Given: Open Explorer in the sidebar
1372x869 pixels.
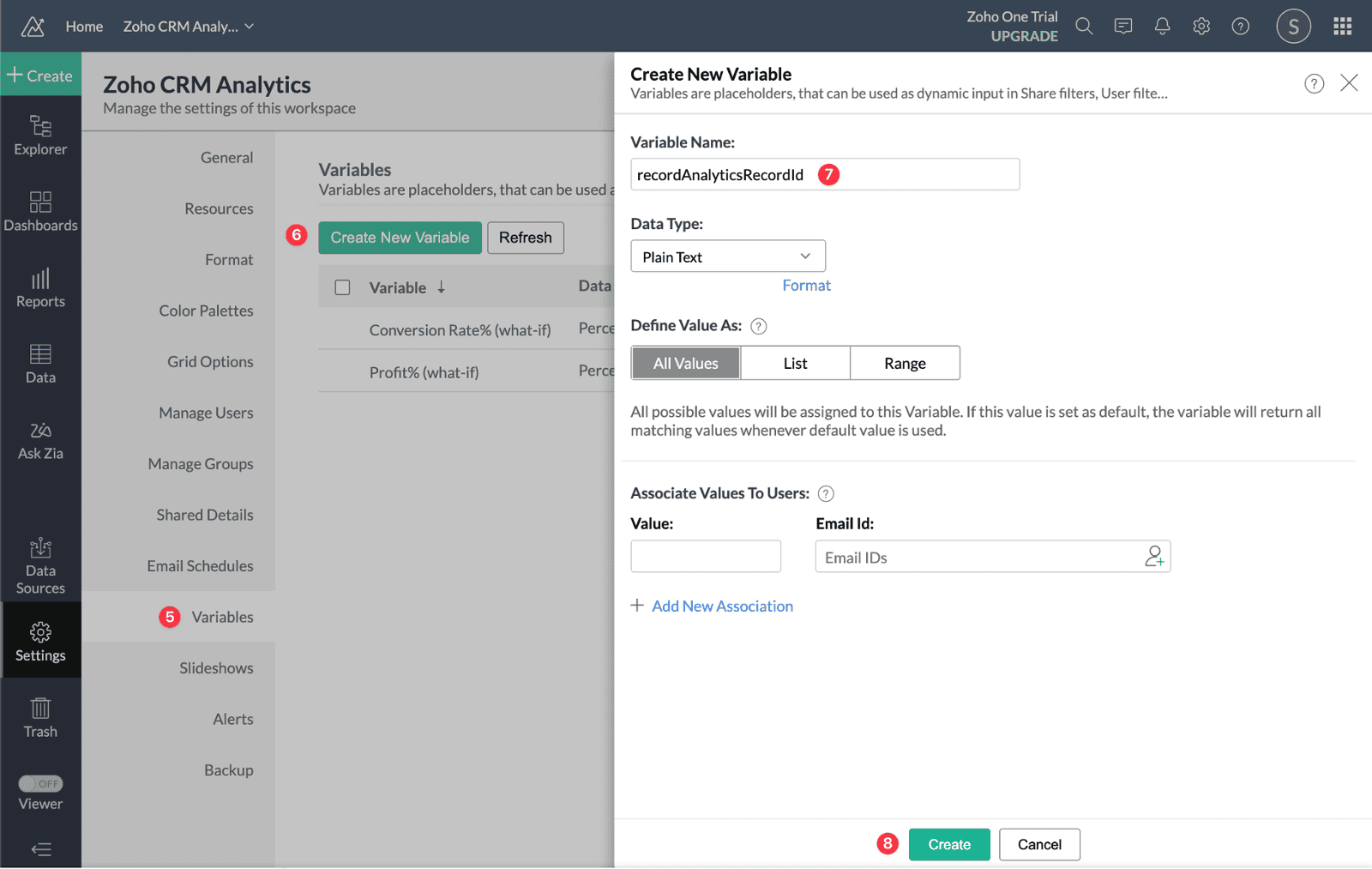Looking at the screenshot, I should [x=40, y=136].
